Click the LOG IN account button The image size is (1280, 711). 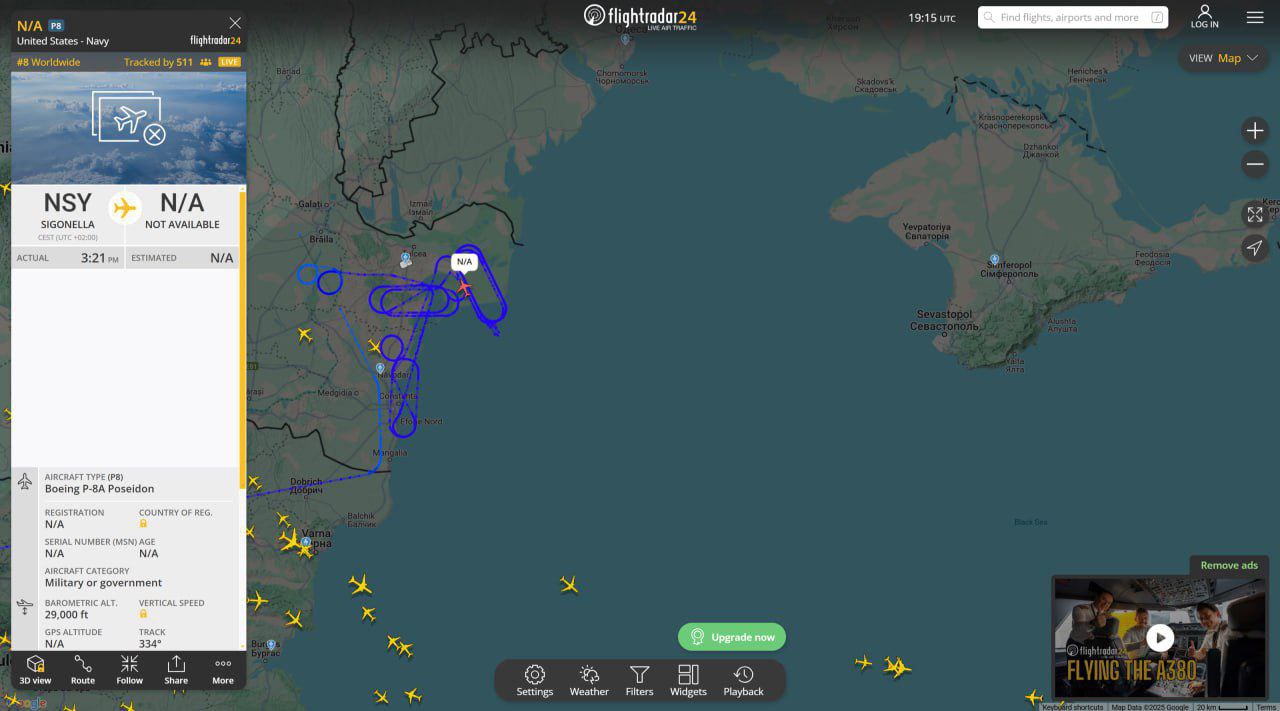[1204, 17]
